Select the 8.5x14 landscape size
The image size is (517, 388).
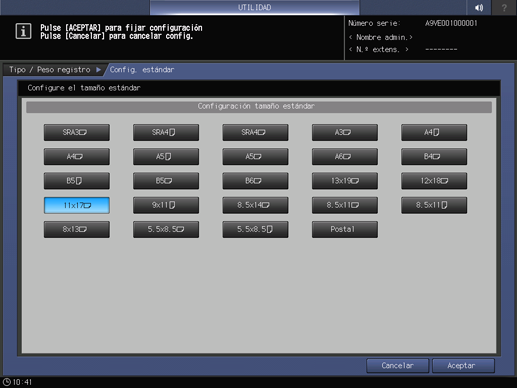255,205
